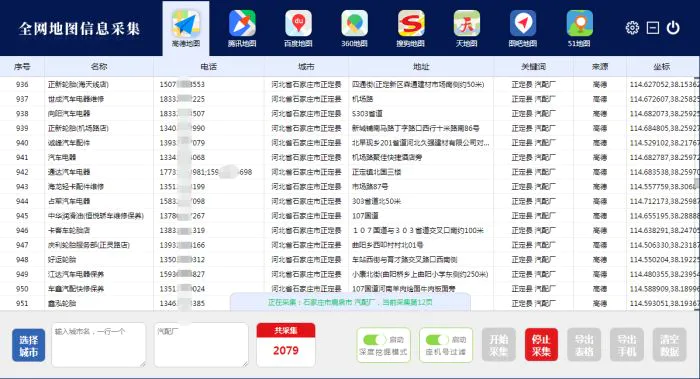This screenshot has height=379, width=700.
Task: Click address cell 107国道 in row 945
Action: (x=365, y=216)
